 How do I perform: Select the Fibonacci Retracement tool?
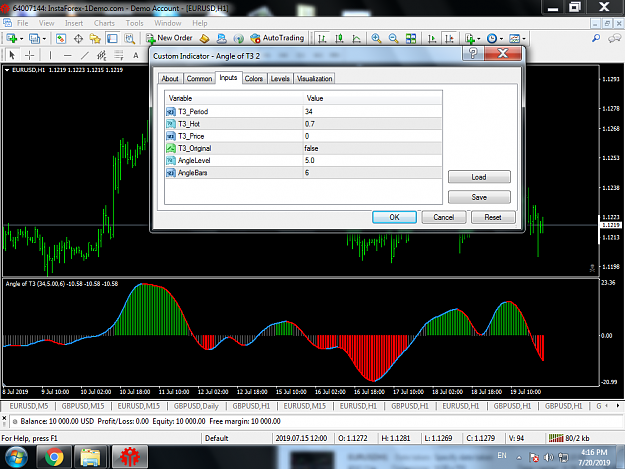click(119, 55)
